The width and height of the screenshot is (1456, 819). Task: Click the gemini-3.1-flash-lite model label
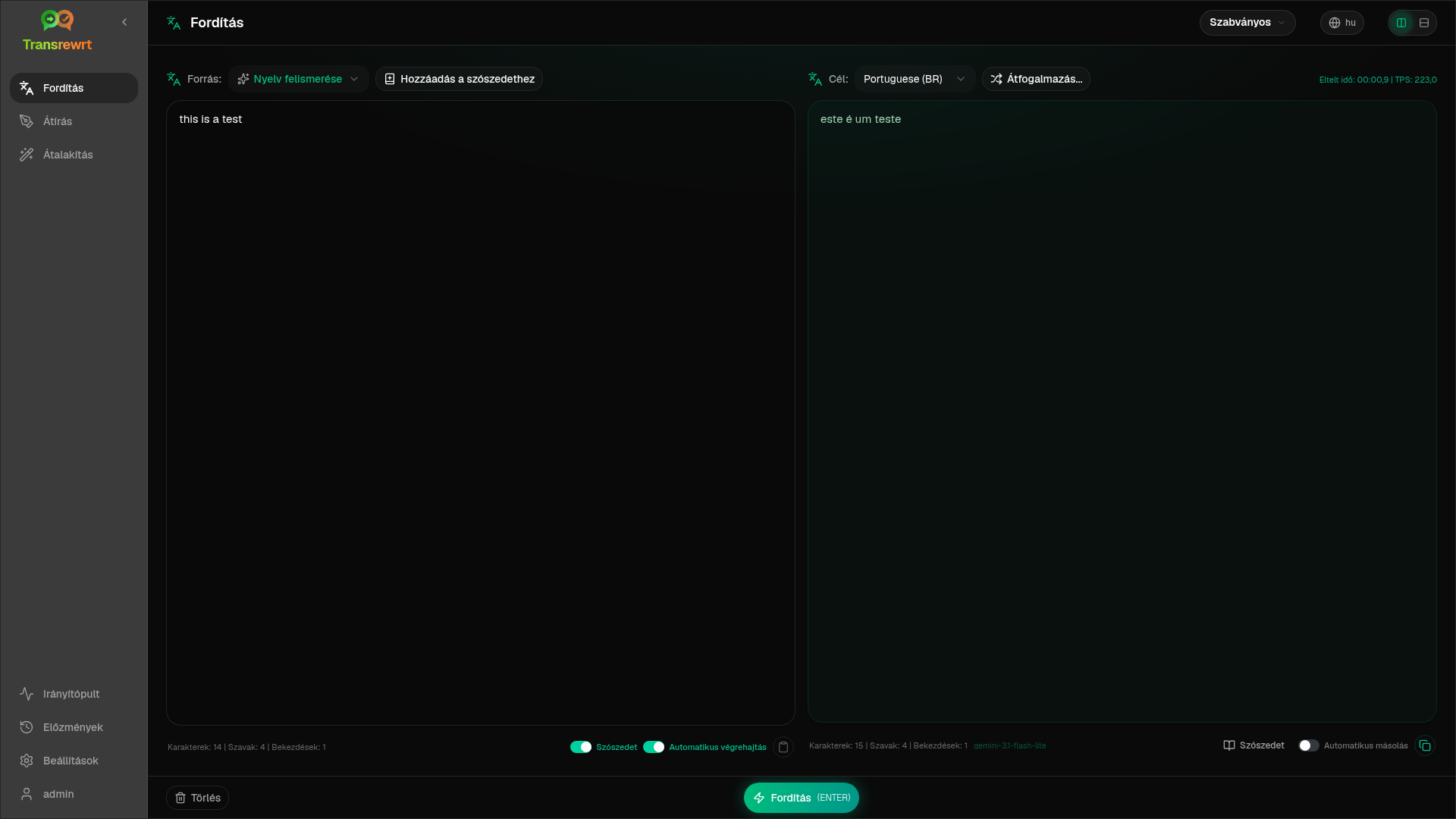(1009, 745)
